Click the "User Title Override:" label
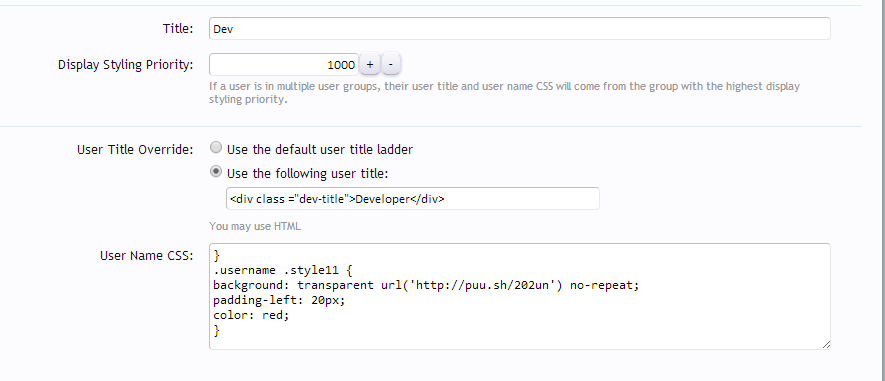The width and height of the screenshot is (885, 381). (x=135, y=150)
